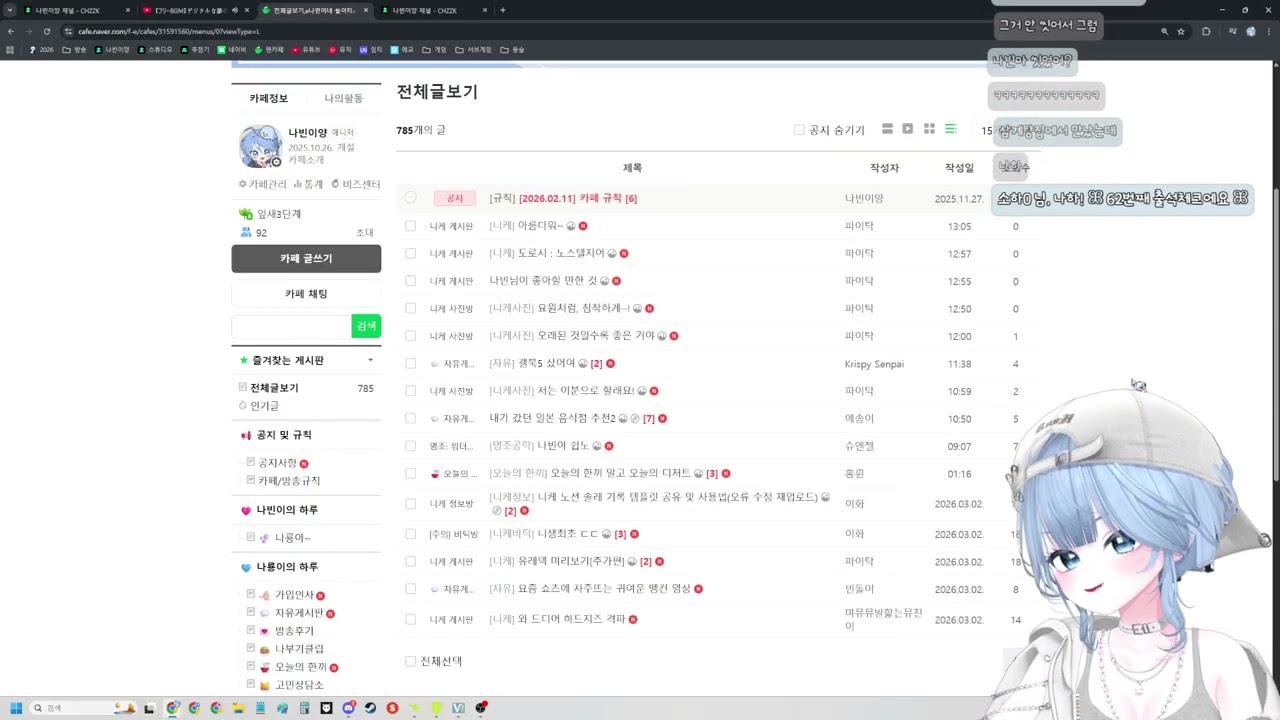
Task: Open 유튜브 bookmark
Action: tap(305, 49)
